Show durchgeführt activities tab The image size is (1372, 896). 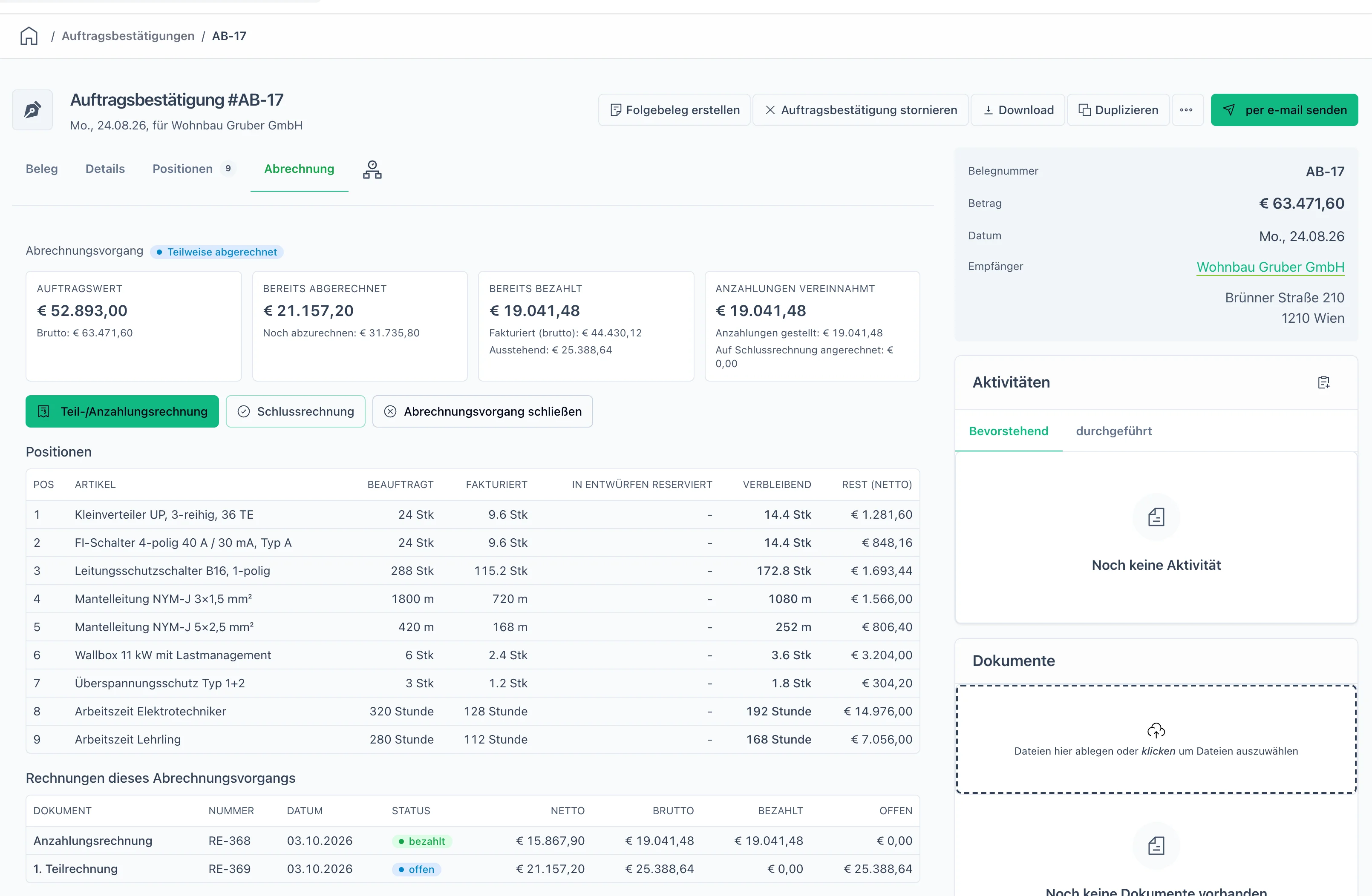[x=1114, y=431]
